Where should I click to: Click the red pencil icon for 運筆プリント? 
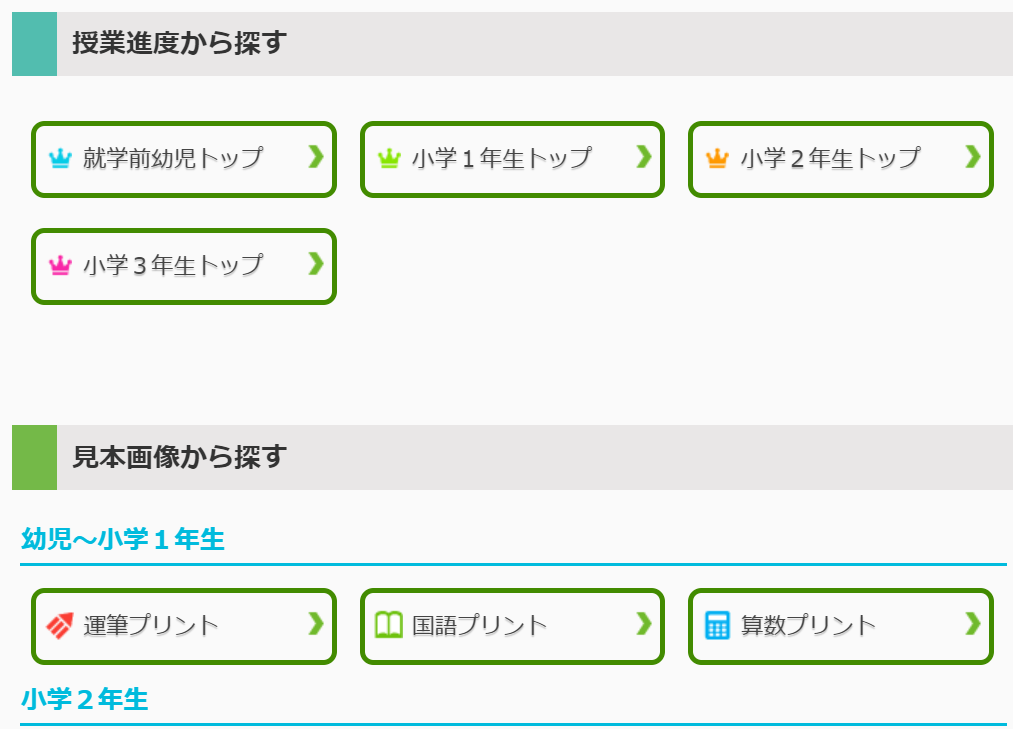click(x=60, y=626)
